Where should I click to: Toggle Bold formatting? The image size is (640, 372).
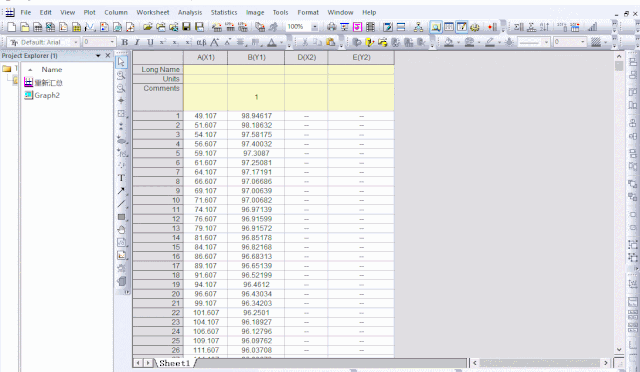coord(125,42)
